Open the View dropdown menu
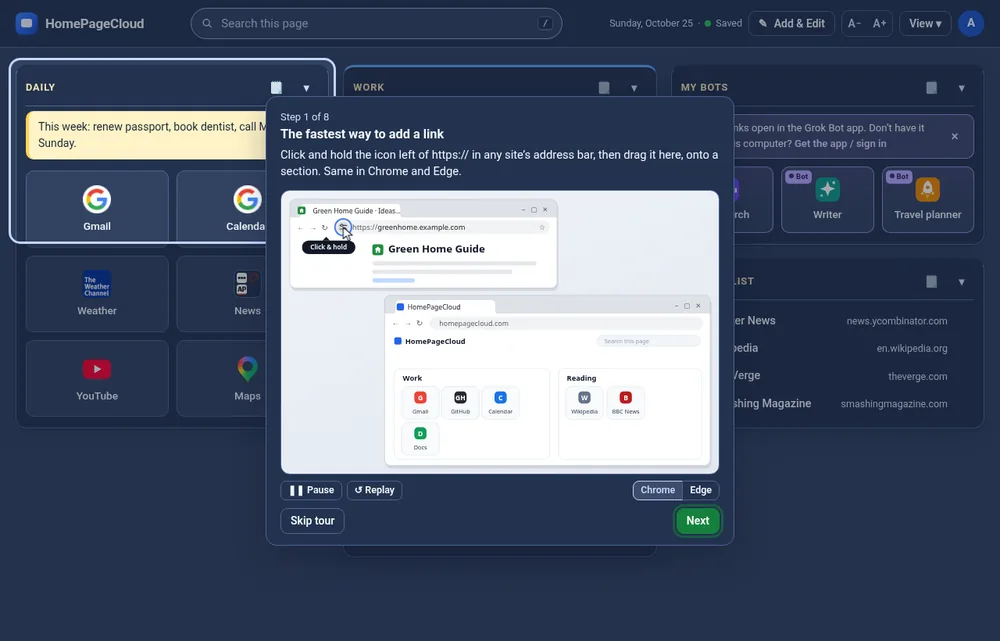The width and height of the screenshot is (1000, 641). pyautogui.click(x=925, y=24)
